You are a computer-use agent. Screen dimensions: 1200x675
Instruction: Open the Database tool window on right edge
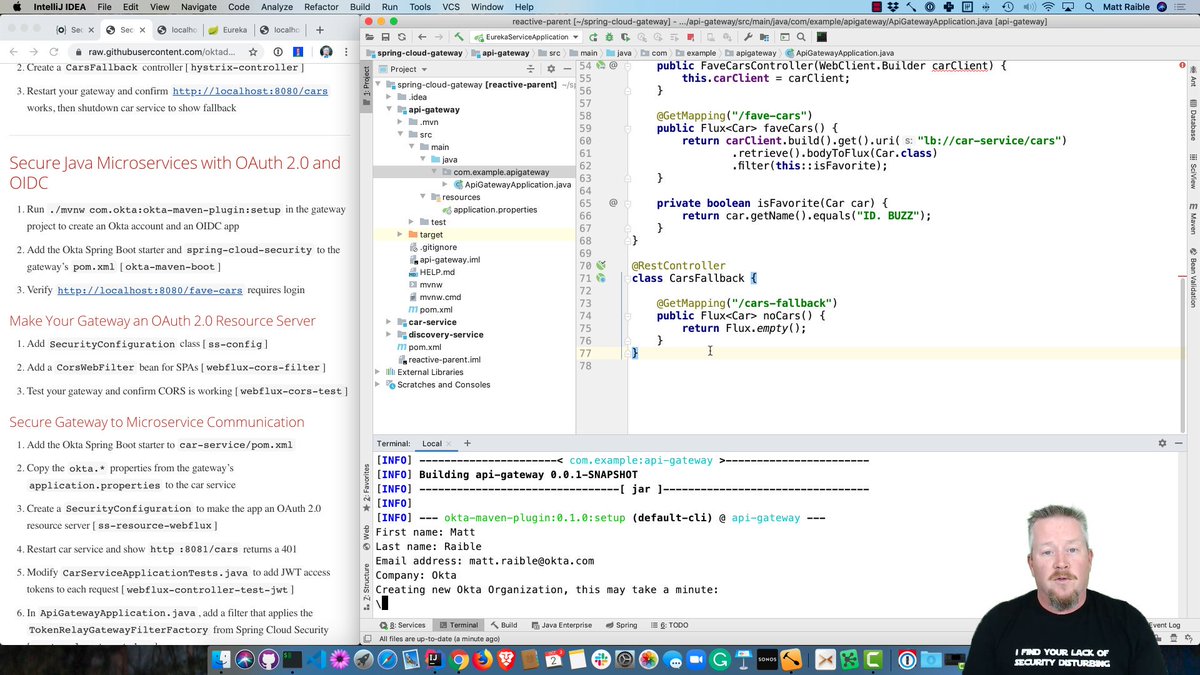[x=1193, y=120]
